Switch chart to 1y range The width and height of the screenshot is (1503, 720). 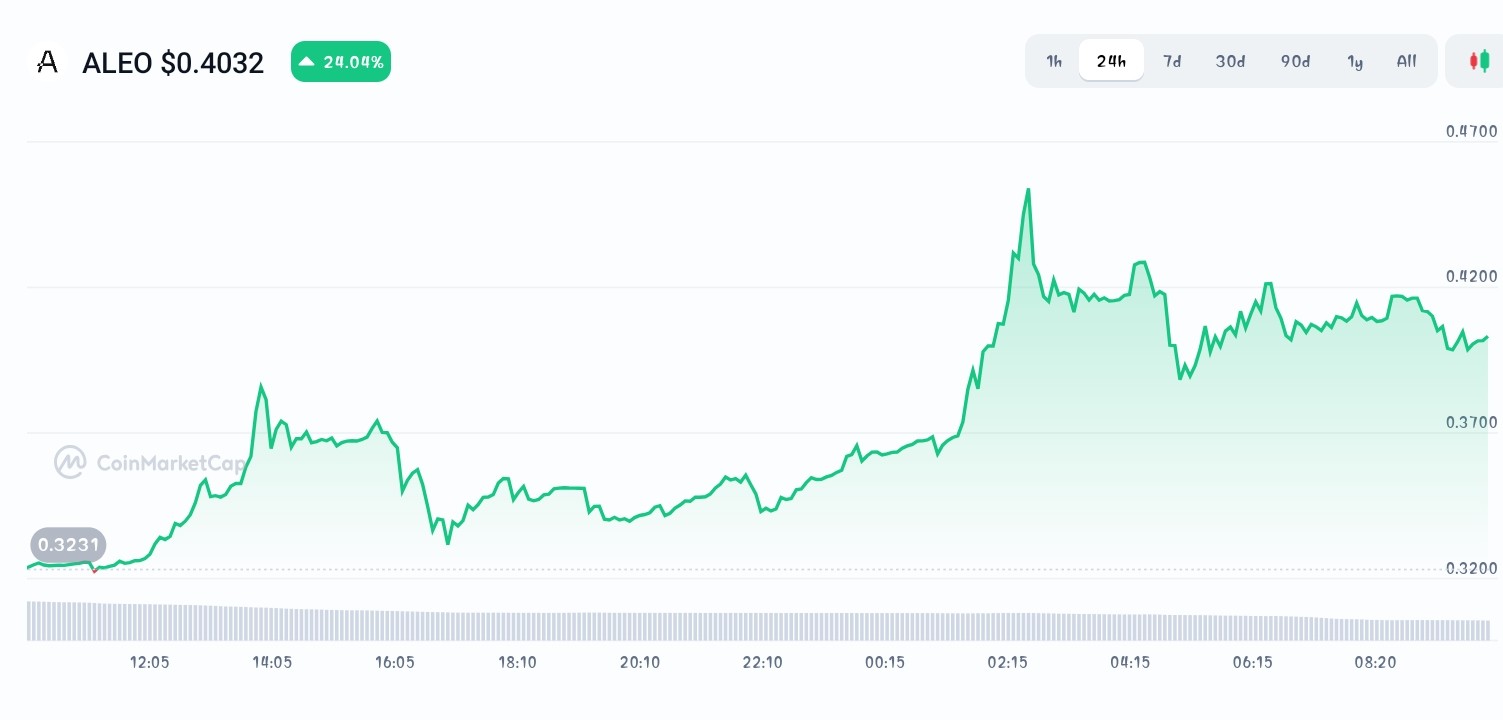(x=1355, y=61)
